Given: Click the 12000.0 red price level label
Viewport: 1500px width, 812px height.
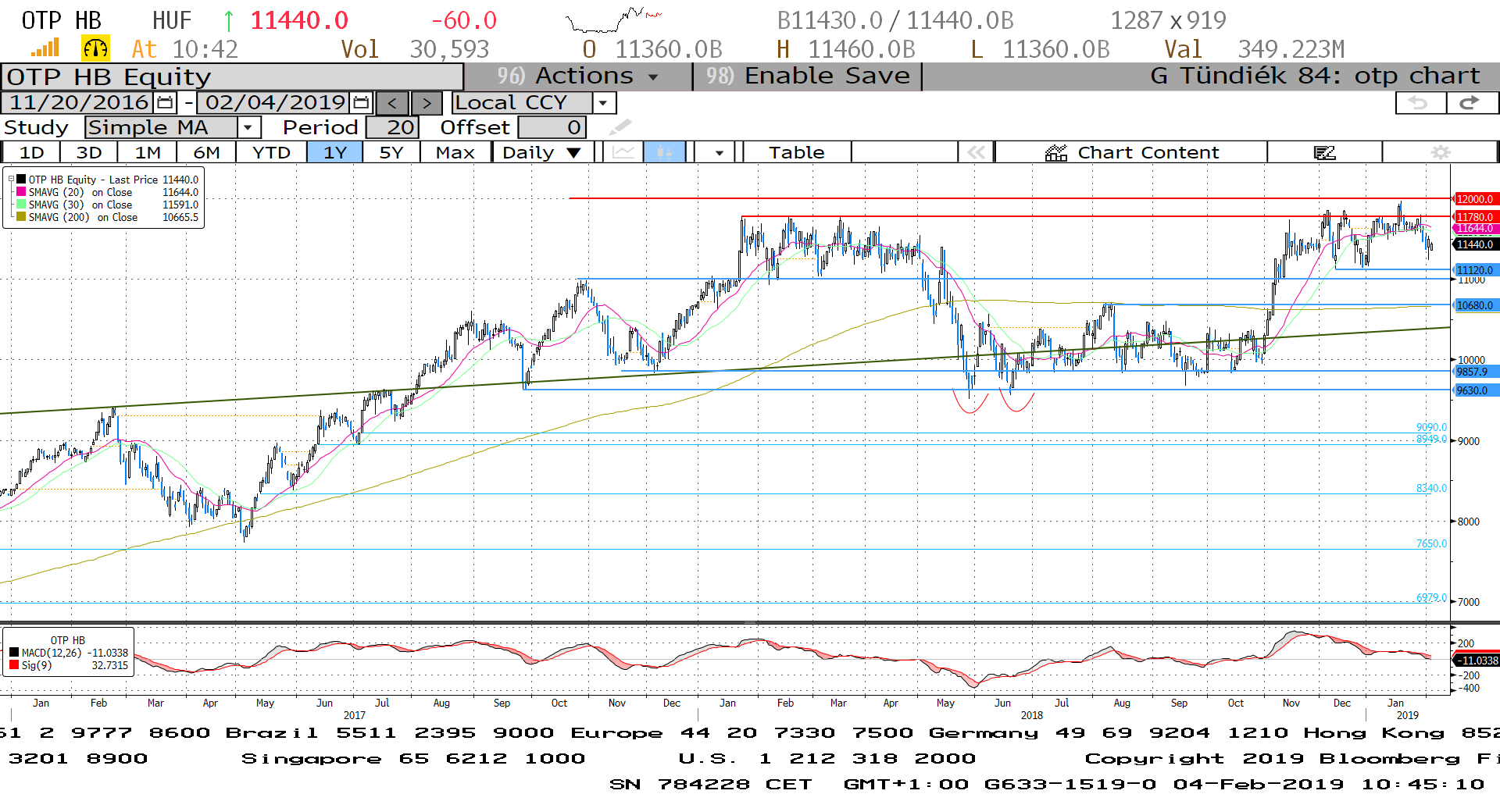Looking at the screenshot, I should click(x=1475, y=199).
